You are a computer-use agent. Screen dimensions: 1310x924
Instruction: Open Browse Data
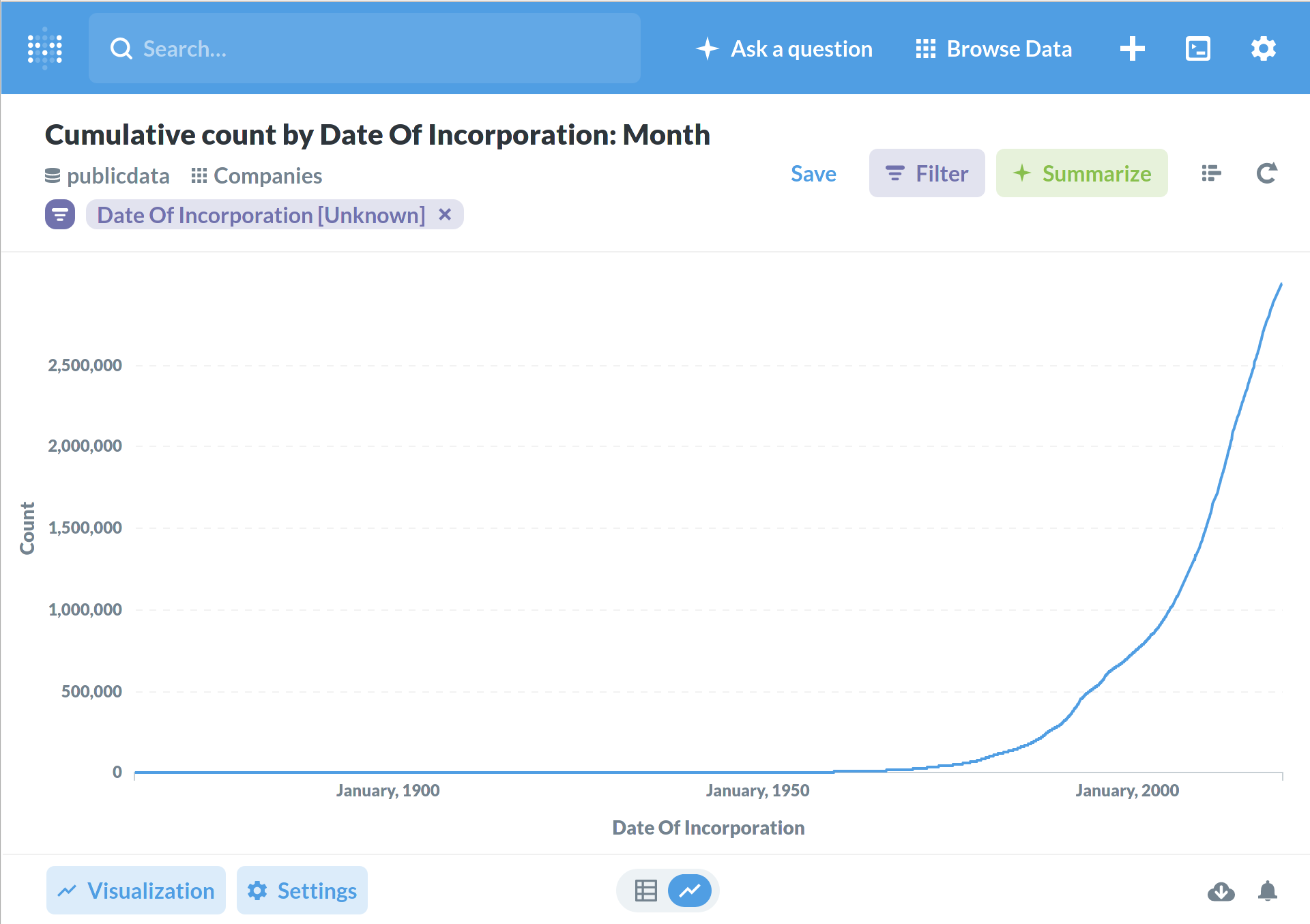pos(993,48)
